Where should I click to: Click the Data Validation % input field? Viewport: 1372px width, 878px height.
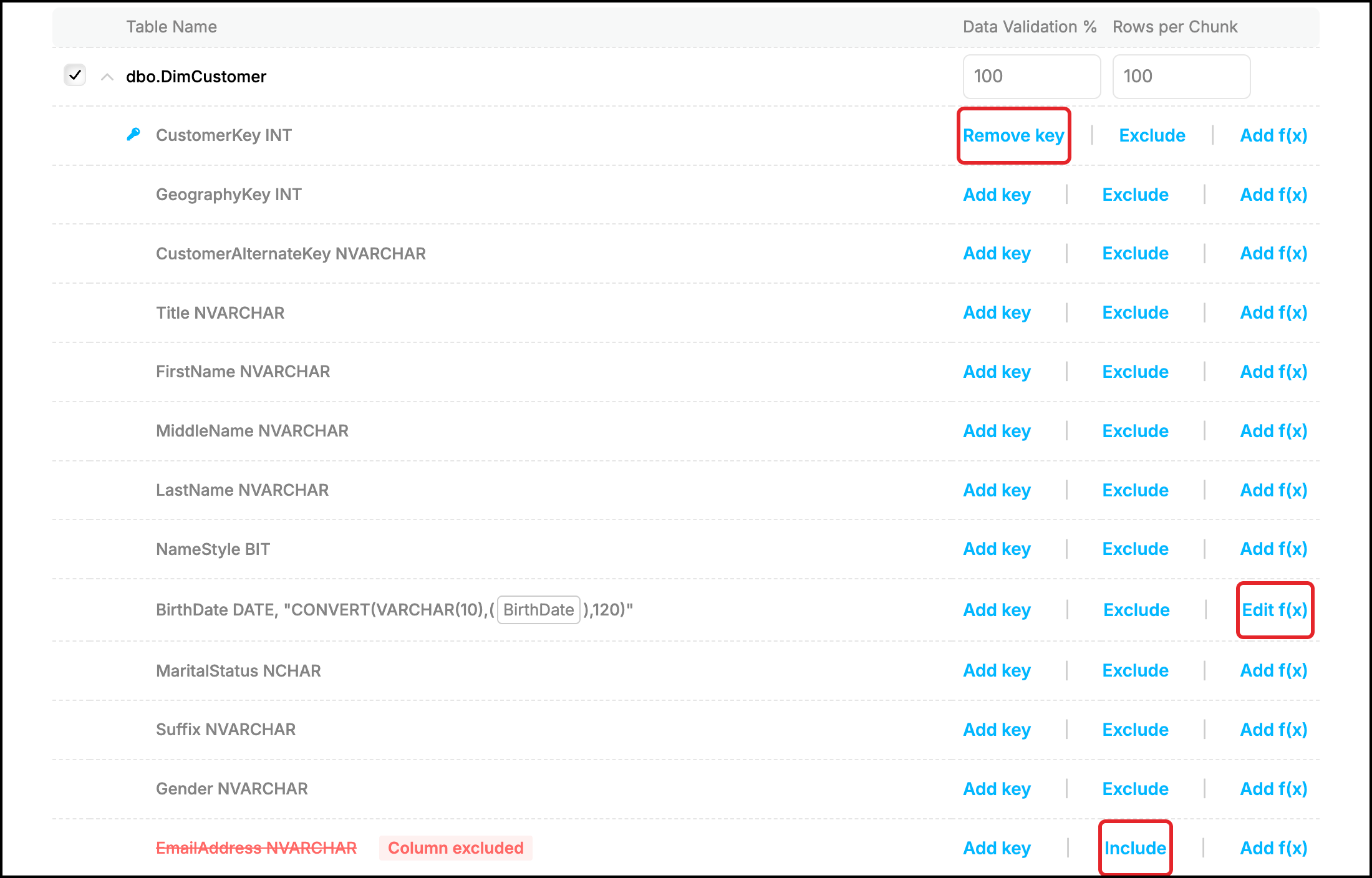[x=1031, y=76]
